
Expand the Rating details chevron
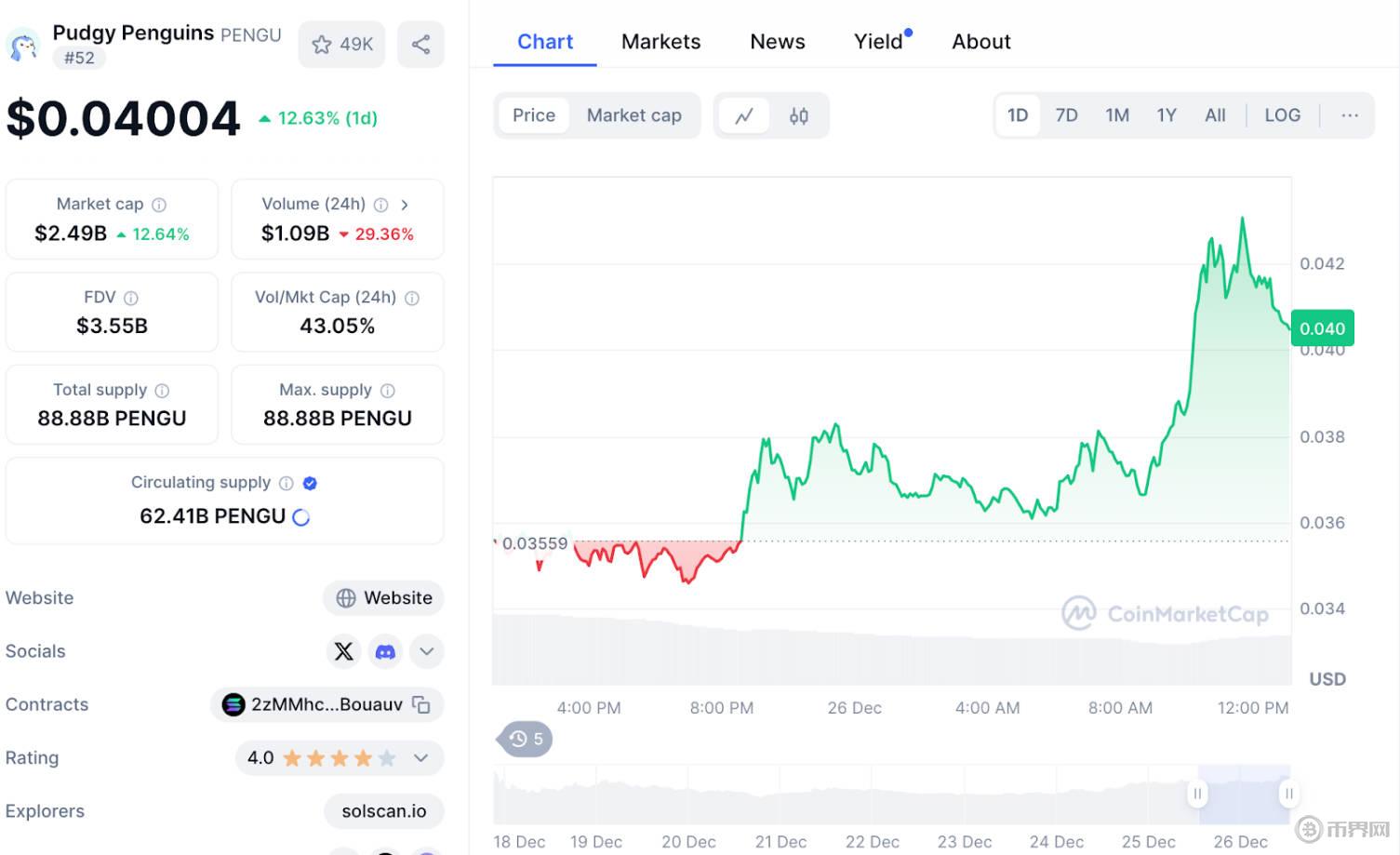(420, 758)
